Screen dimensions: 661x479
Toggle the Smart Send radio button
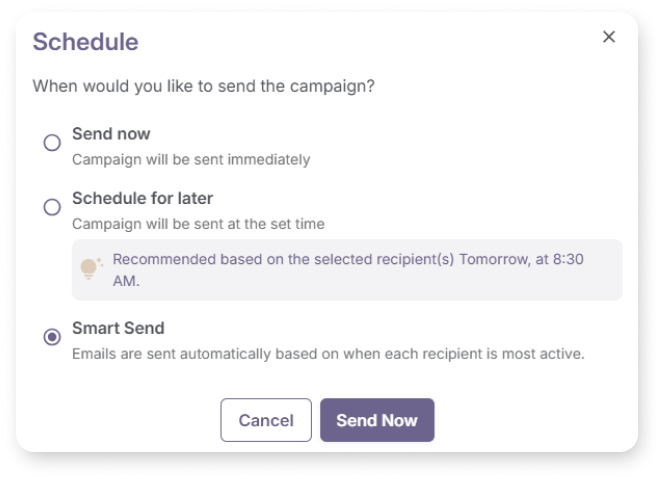[52, 337]
